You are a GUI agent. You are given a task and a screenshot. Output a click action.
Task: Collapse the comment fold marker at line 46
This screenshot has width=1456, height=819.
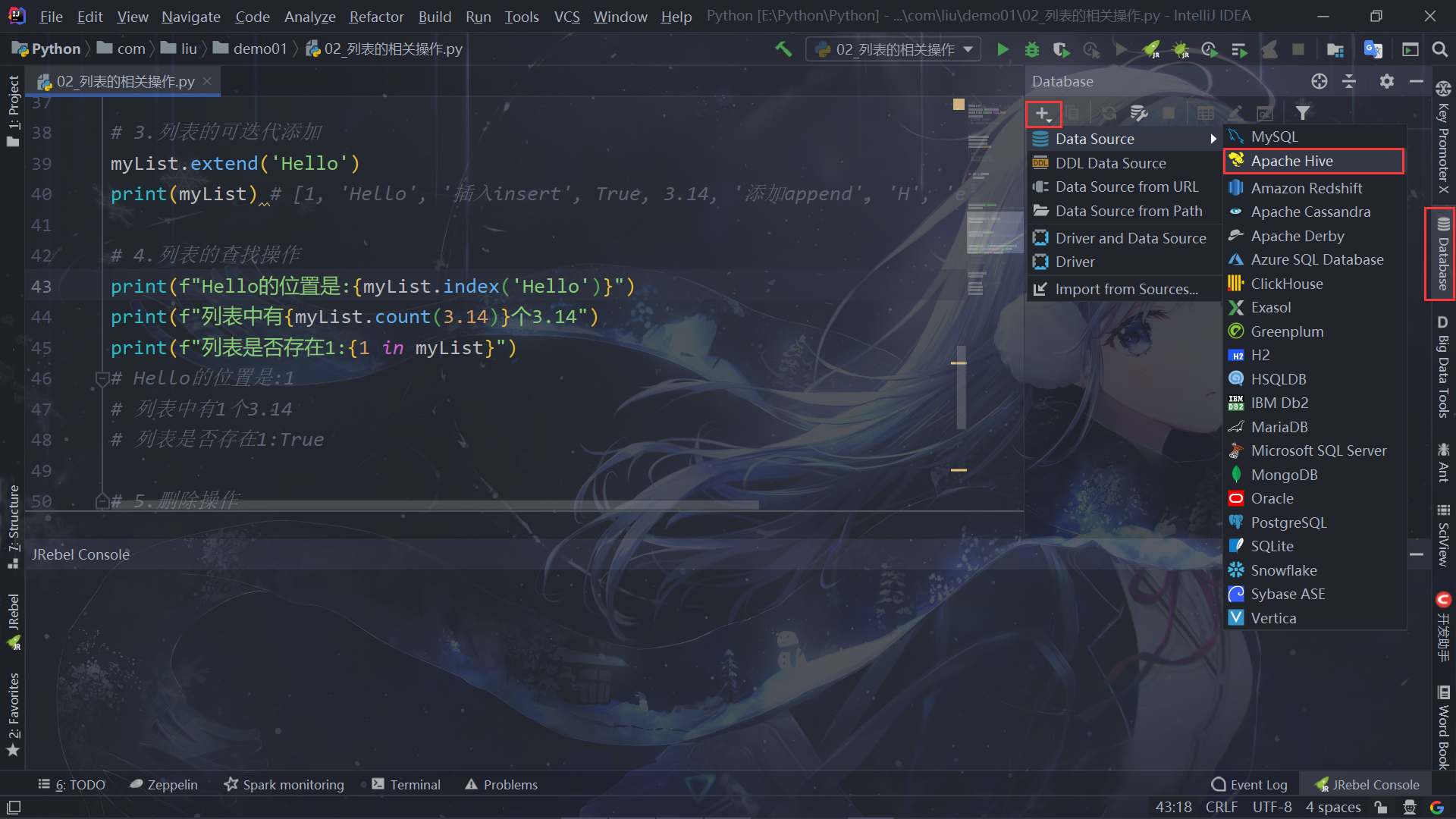[x=102, y=378]
